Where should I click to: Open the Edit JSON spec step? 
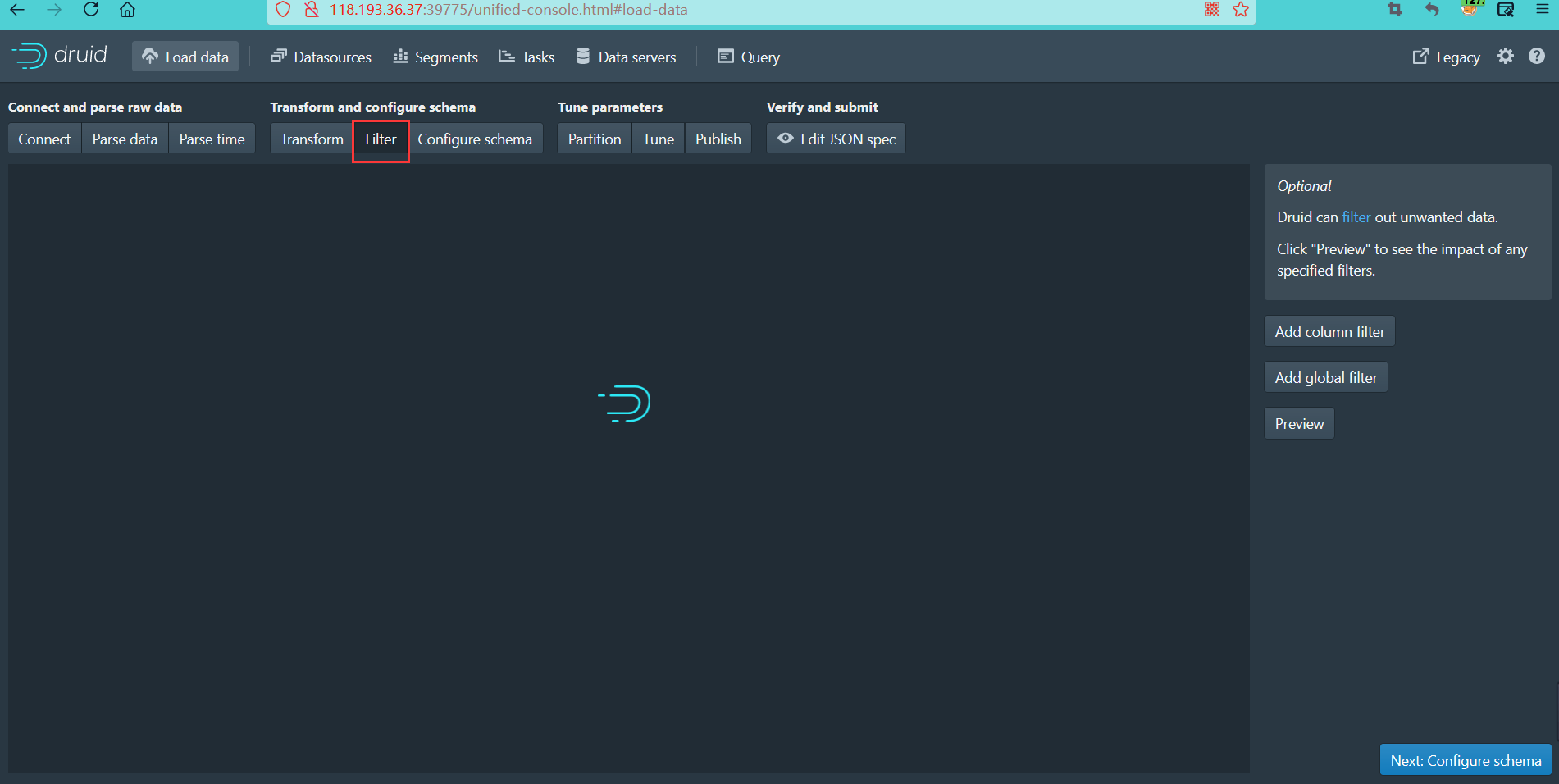[x=836, y=139]
